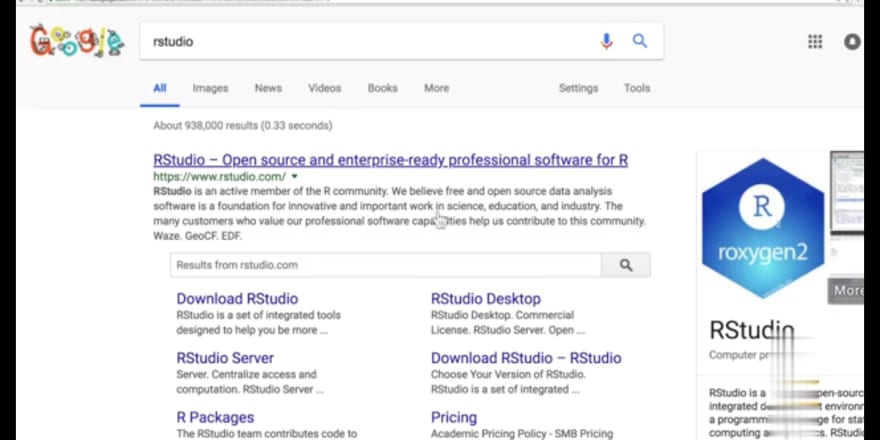Click the https://www.rstudio.com/ URL text
Screen dimensions: 880x440
click(219, 177)
